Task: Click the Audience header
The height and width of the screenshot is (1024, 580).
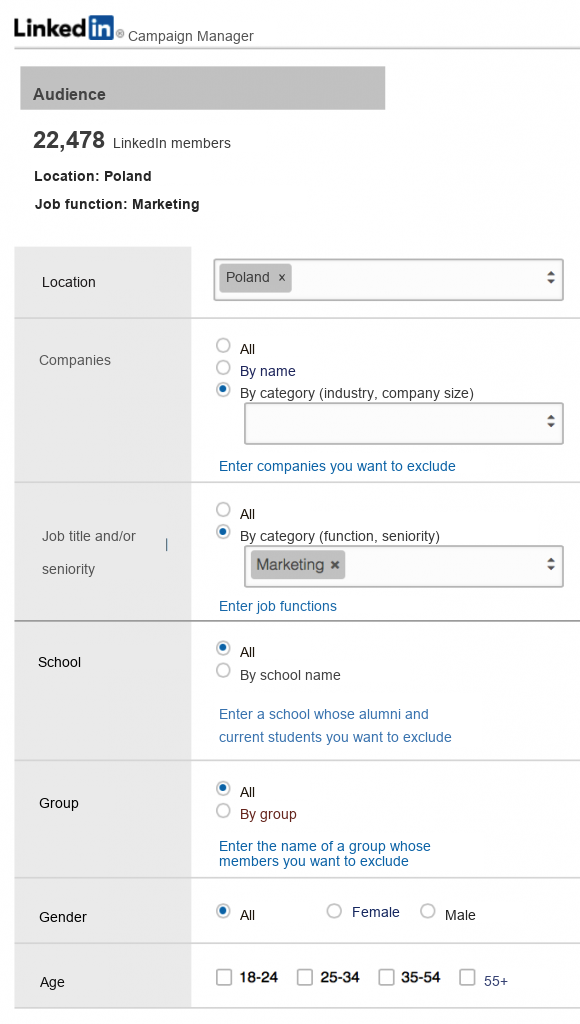Action: [x=202, y=88]
